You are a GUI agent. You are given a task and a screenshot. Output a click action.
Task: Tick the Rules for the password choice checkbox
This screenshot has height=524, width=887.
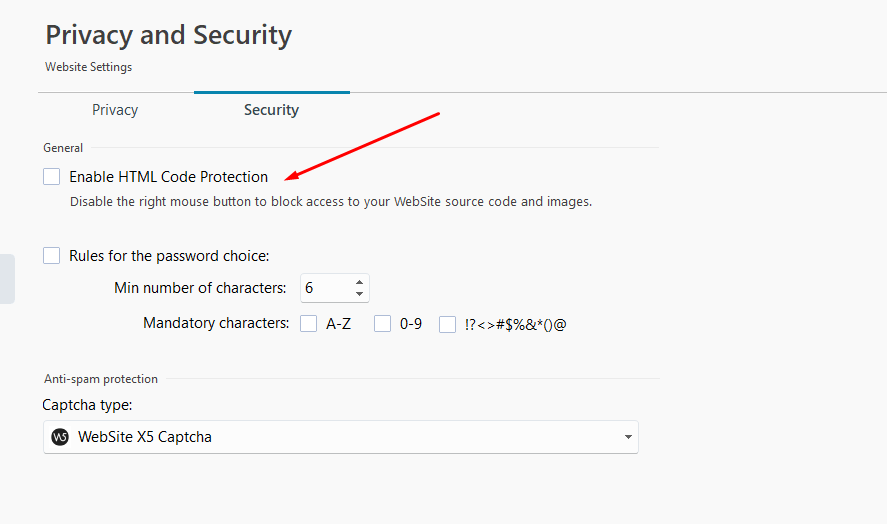point(51,256)
